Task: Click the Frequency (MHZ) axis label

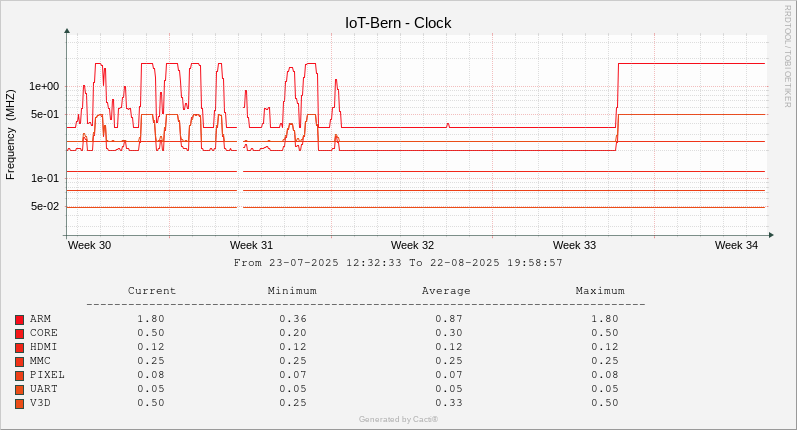Action: point(10,135)
